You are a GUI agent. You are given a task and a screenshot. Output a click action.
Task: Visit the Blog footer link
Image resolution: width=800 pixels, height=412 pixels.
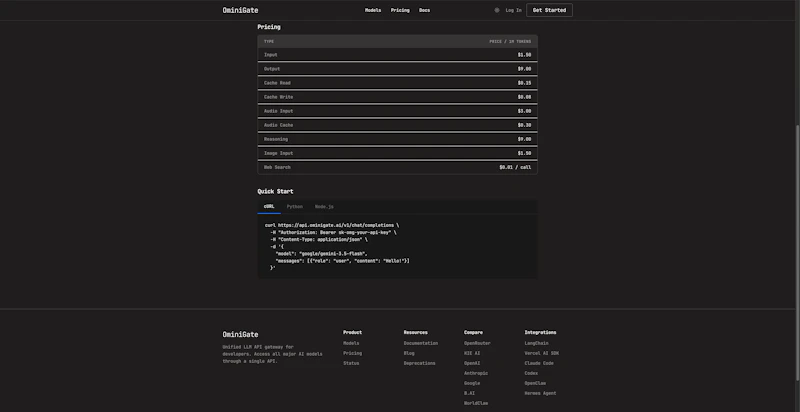click(409, 353)
